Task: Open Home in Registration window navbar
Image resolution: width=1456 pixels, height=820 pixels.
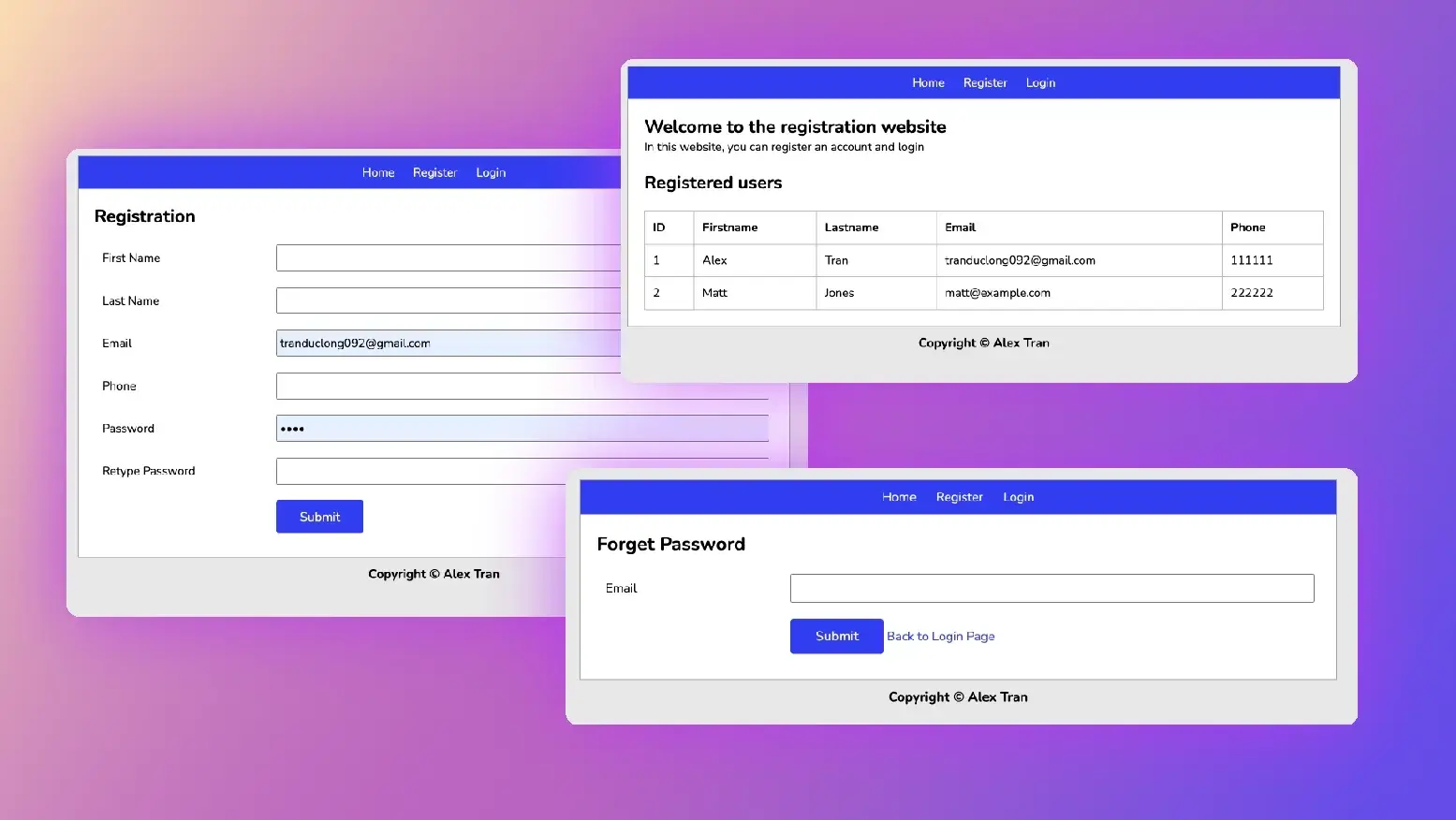Action: click(x=378, y=172)
